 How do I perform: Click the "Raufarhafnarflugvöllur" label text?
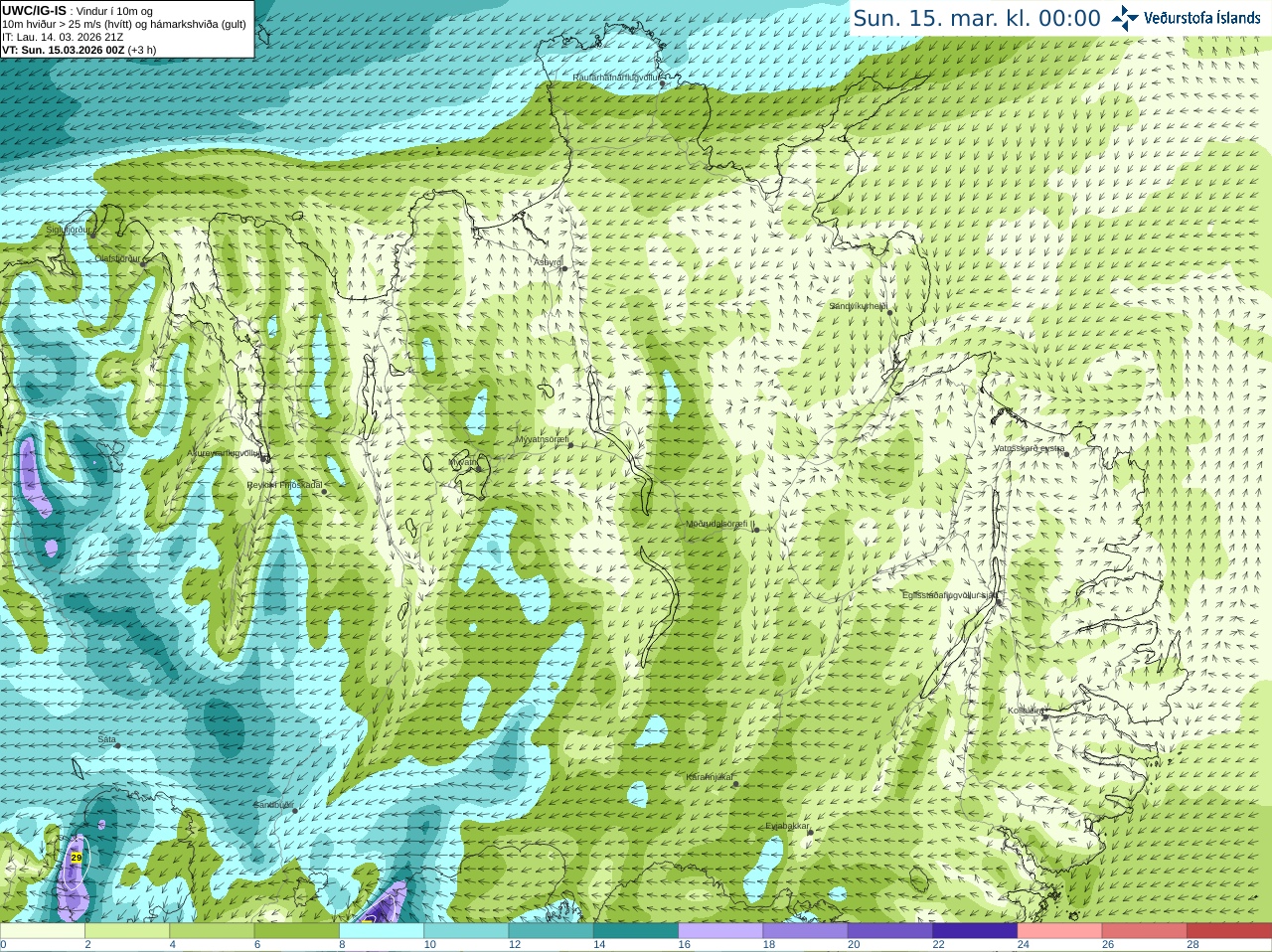[x=615, y=77]
